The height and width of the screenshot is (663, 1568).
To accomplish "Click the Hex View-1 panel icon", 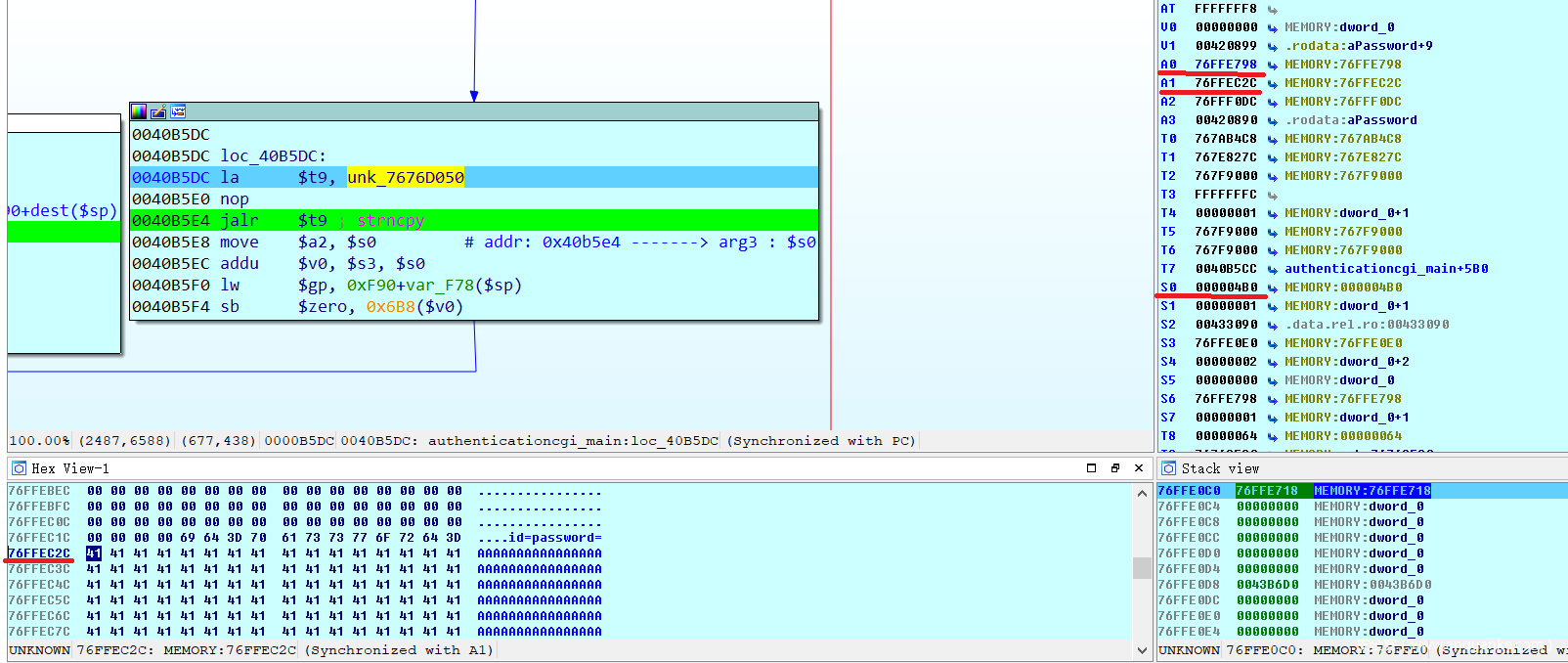I will [x=19, y=468].
